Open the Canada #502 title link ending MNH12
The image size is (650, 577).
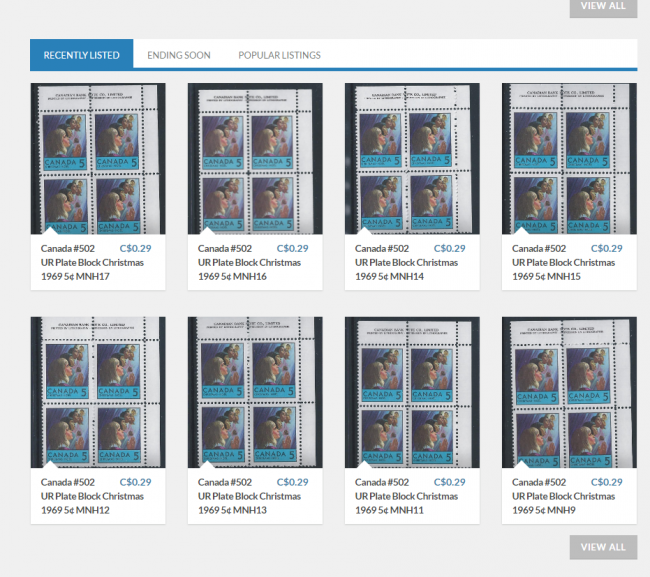coord(92,496)
